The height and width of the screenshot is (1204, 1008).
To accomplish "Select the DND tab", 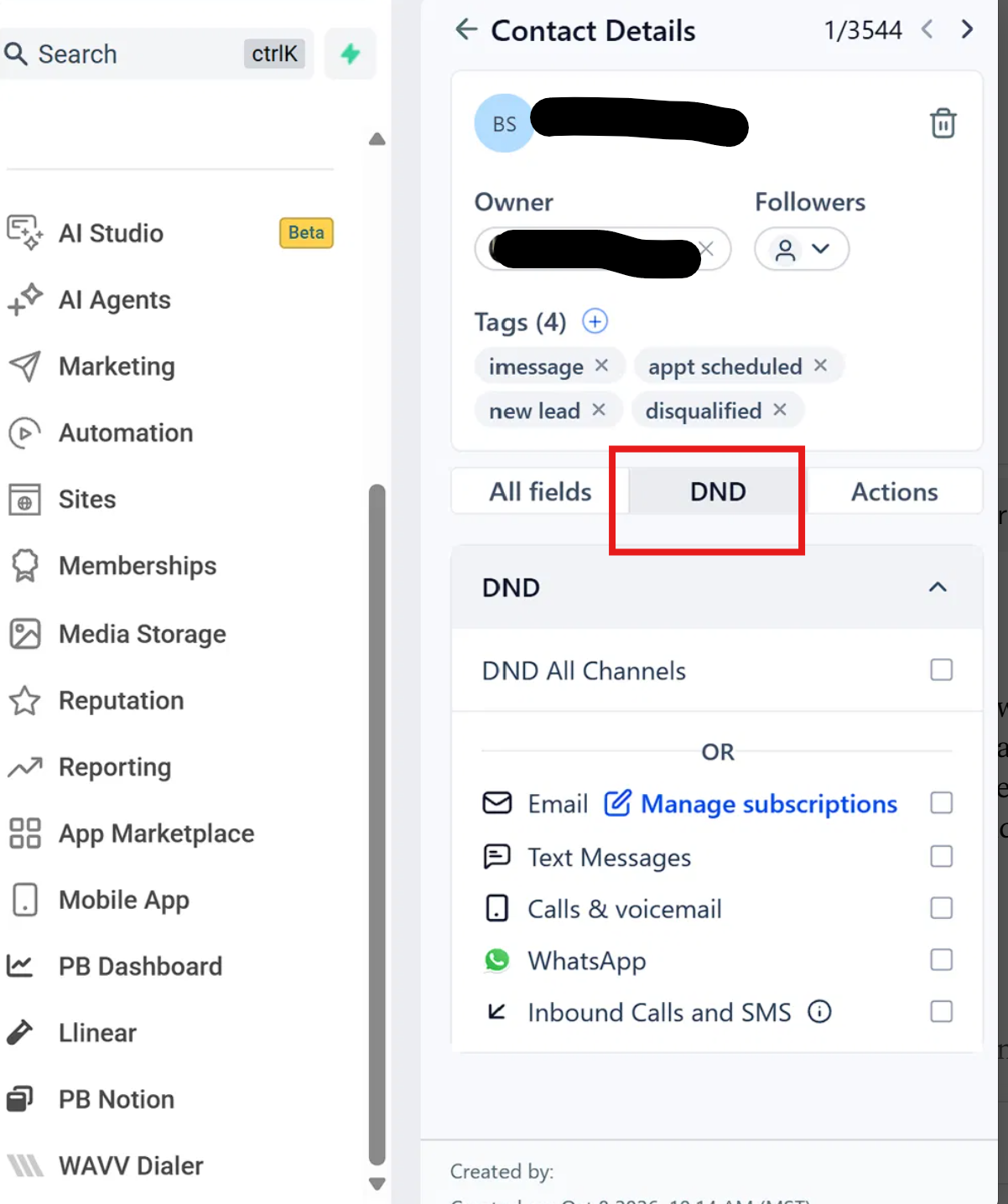I will click(x=718, y=491).
